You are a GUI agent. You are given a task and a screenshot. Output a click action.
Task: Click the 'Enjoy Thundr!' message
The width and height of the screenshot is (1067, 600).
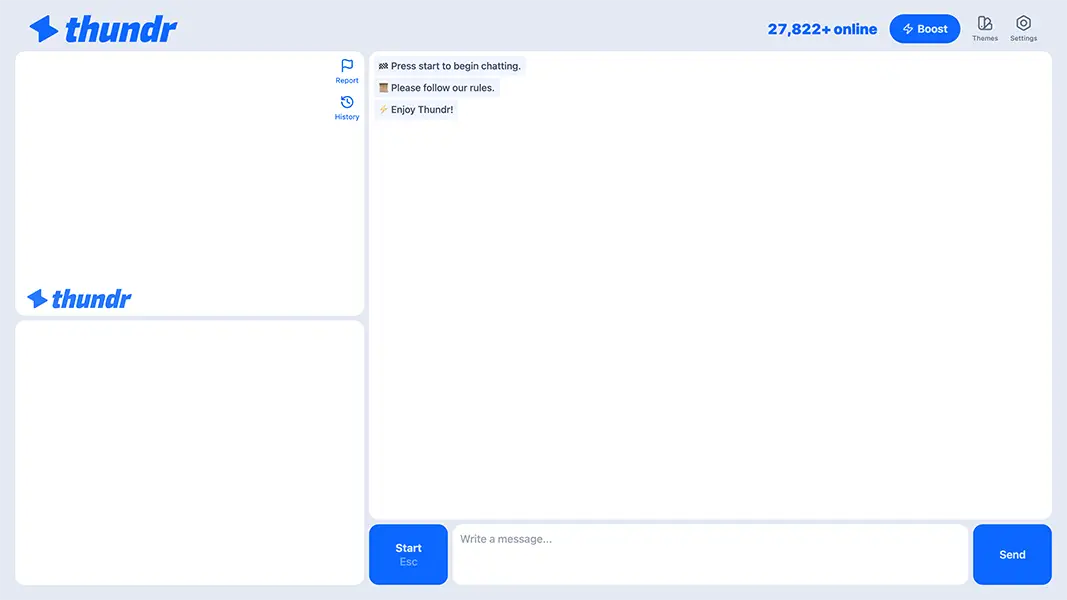pos(416,110)
